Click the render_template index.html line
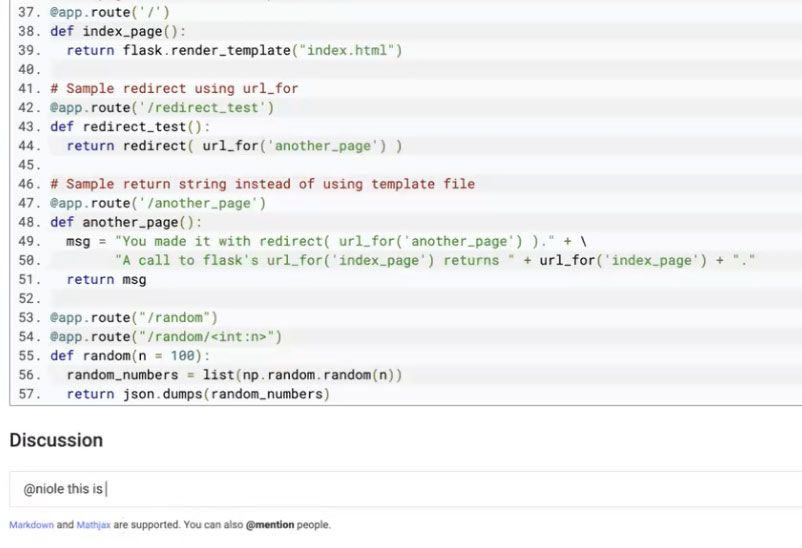 [x=234, y=50]
